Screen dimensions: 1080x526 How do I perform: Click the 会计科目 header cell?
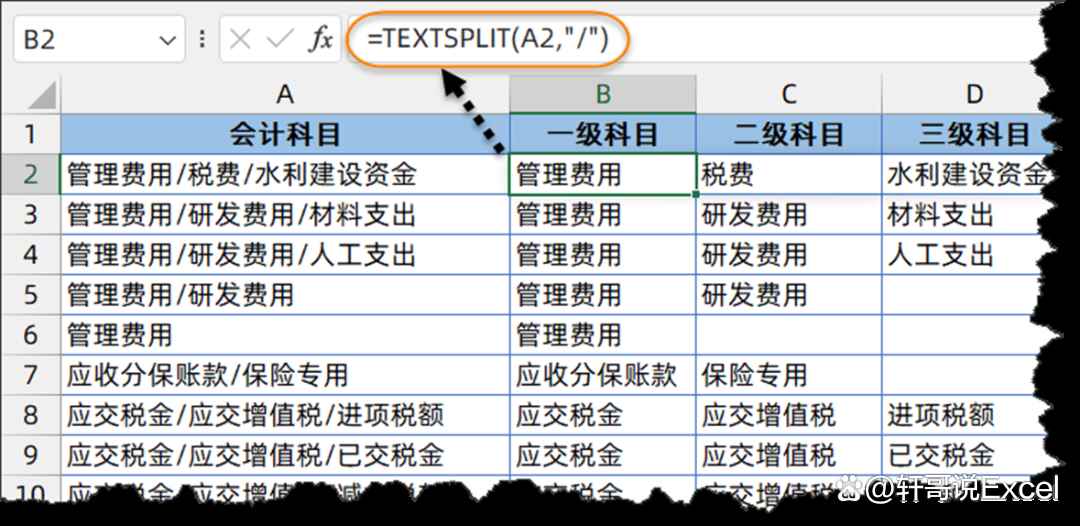tap(285, 134)
